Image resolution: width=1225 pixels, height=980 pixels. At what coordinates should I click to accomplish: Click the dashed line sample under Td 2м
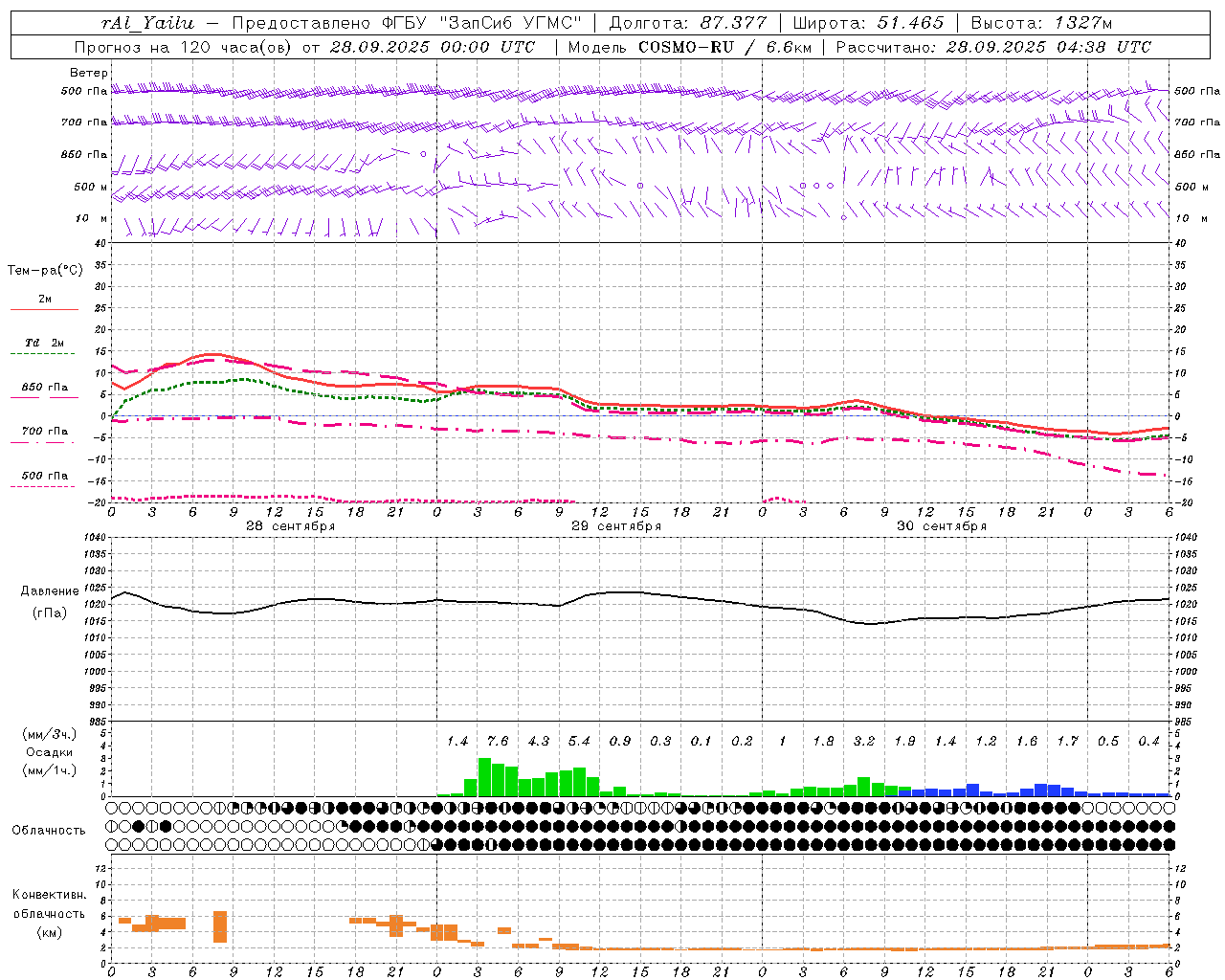[44, 354]
